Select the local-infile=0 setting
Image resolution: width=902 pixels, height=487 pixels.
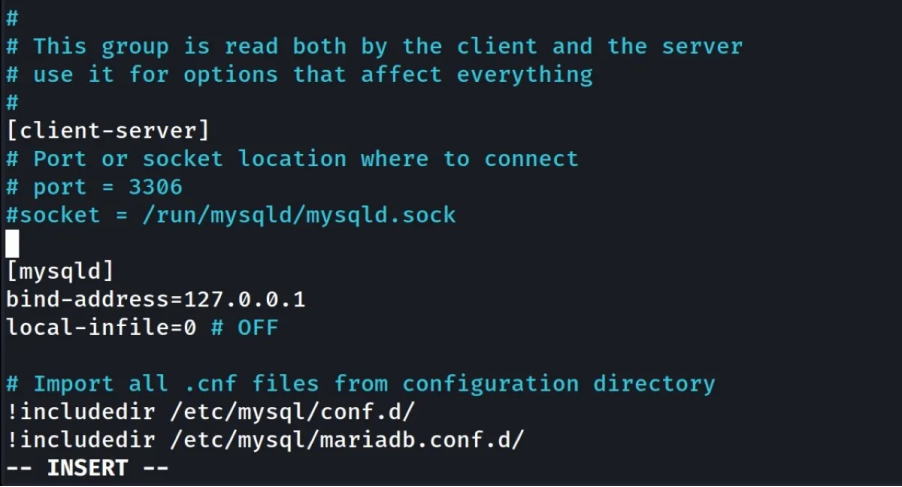pos(101,327)
